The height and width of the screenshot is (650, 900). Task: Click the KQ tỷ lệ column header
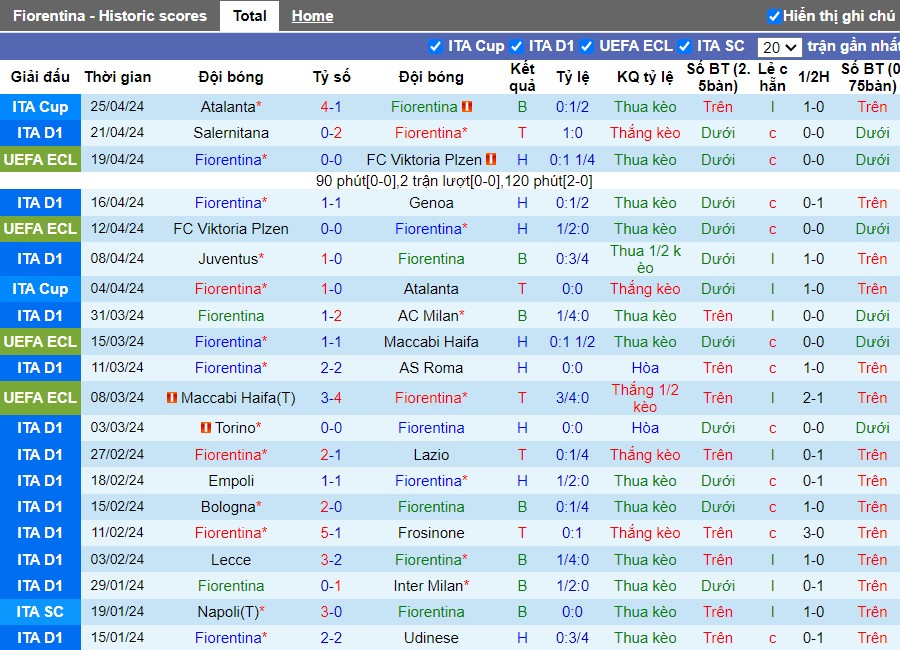(645, 77)
